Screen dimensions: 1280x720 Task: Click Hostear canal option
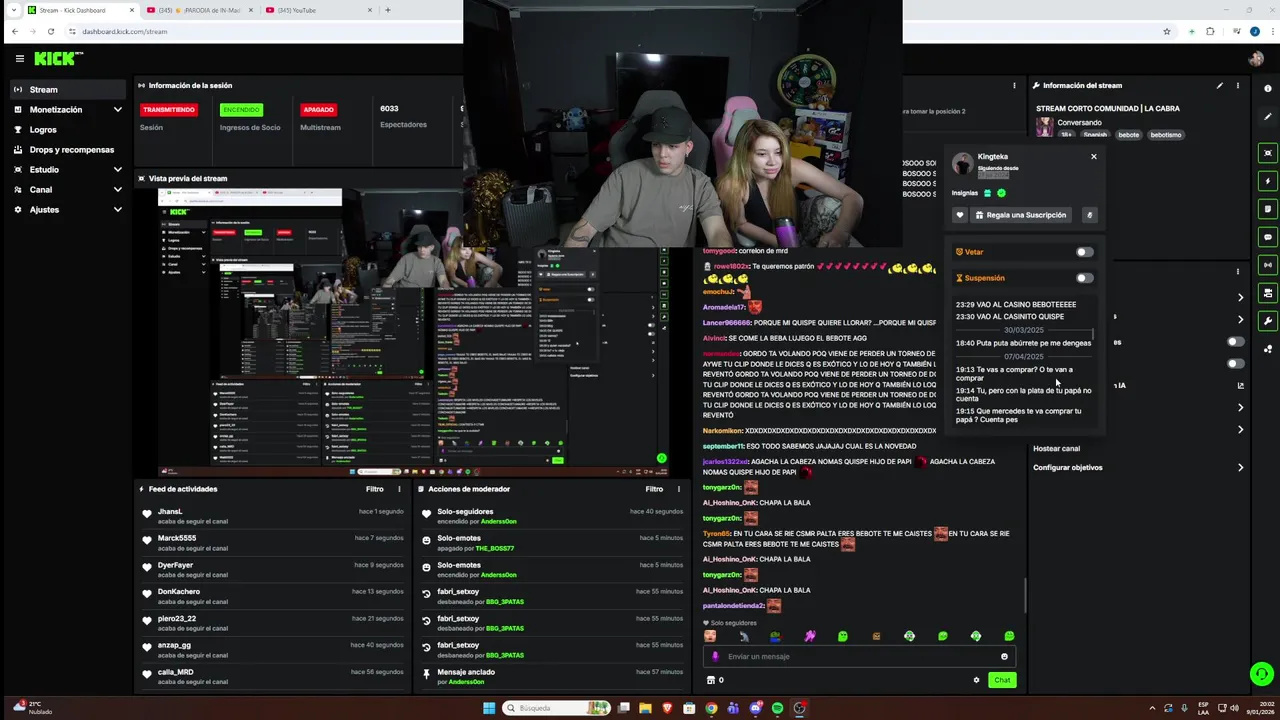pos(1056,449)
